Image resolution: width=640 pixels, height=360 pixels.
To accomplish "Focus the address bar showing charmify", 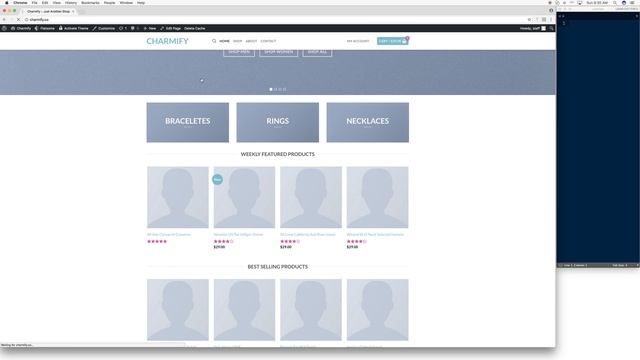I will 273,20.
